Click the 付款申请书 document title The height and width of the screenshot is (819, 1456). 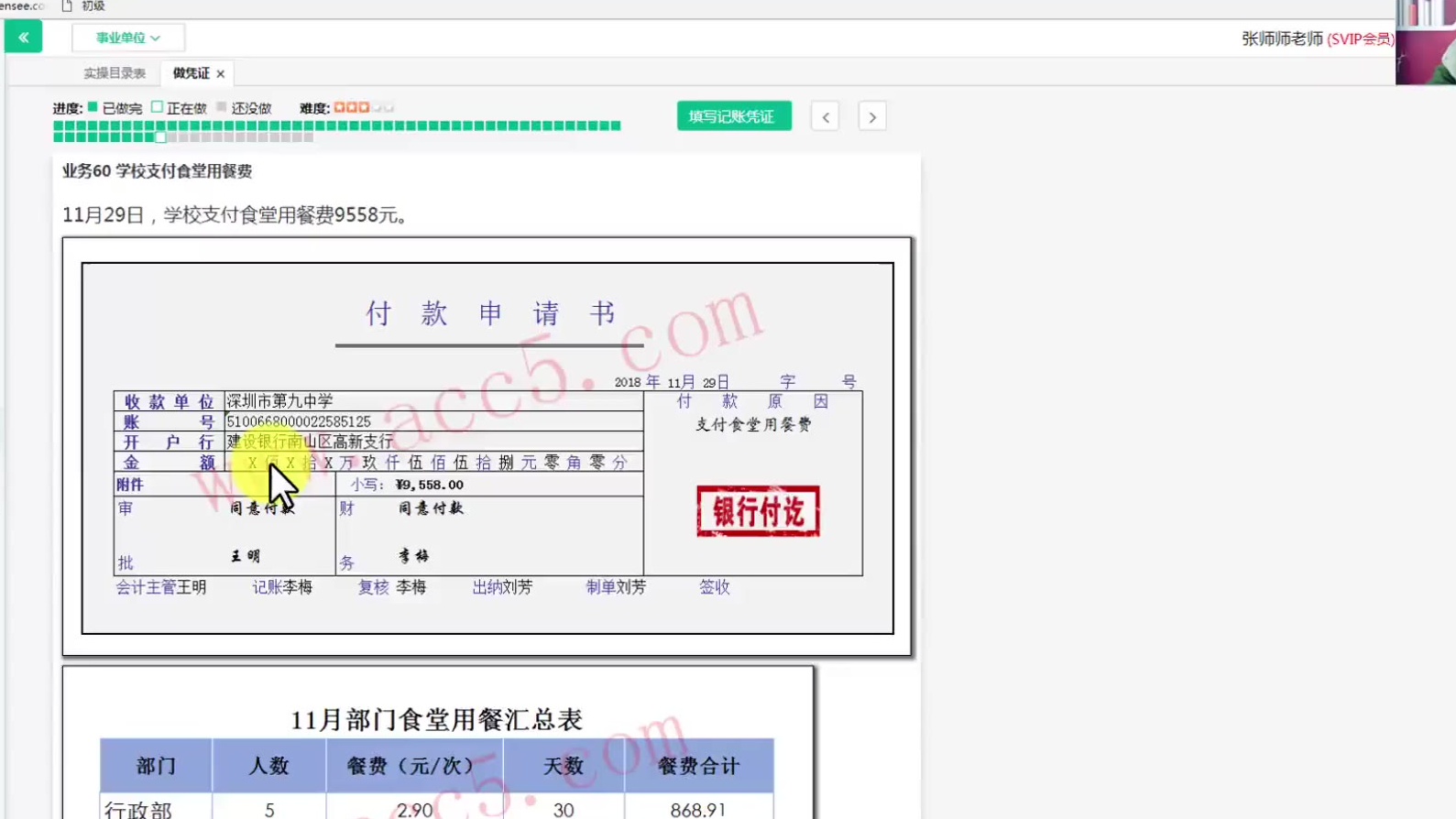490,314
